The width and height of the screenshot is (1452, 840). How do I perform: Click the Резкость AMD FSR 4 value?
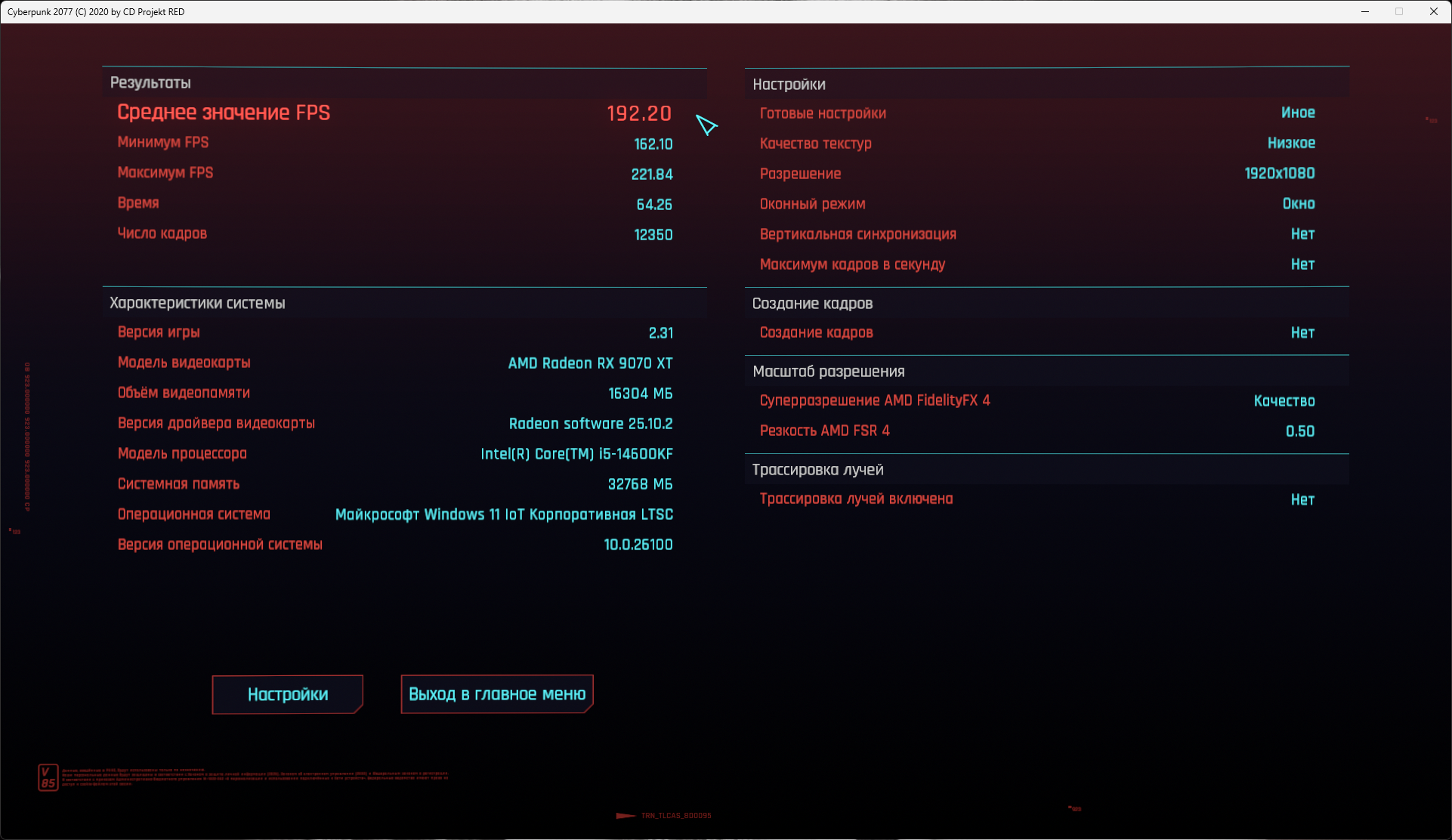tap(1299, 431)
